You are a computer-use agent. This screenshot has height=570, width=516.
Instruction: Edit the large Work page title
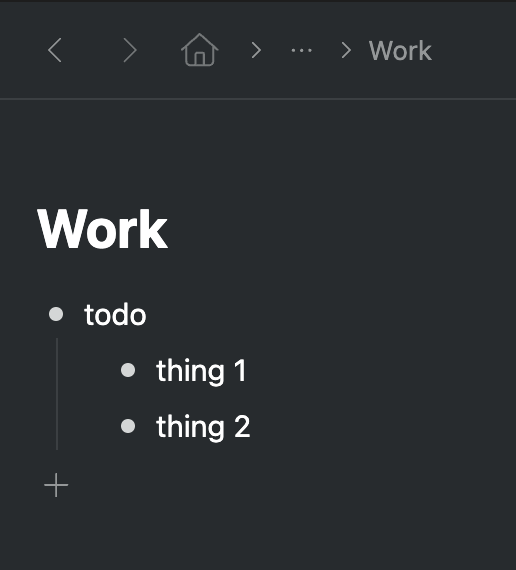pyautogui.click(x=102, y=229)
